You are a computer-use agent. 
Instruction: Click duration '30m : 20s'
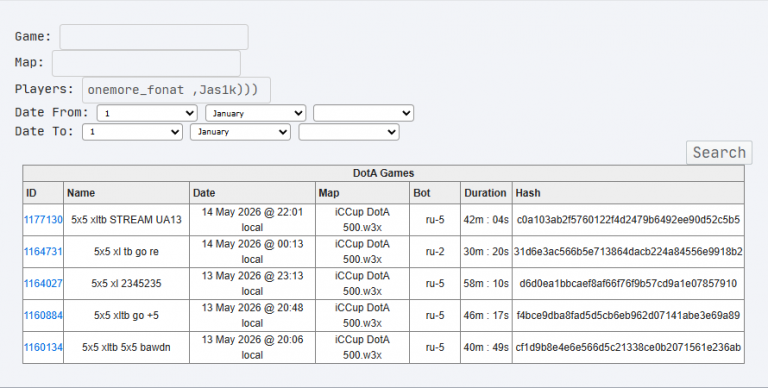tap(486, 251)
